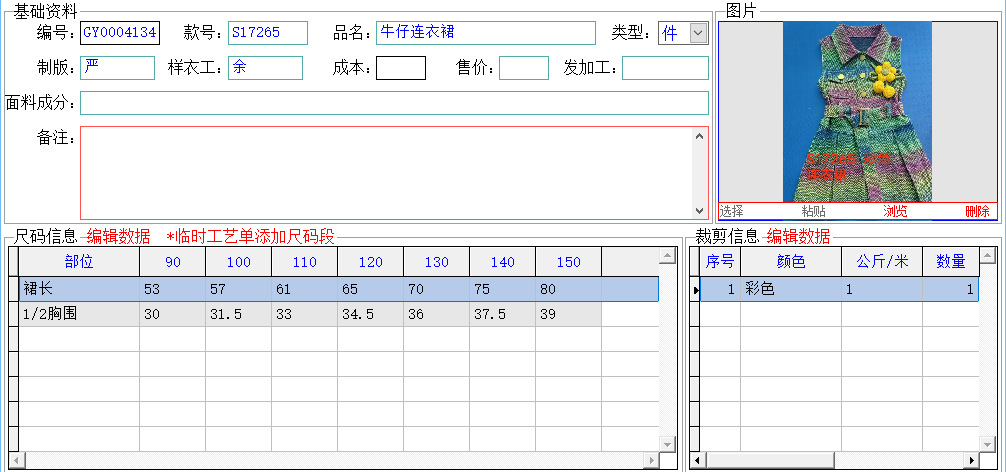This screenshot has height=472, width=1006.
Task: Click cutting table vertical scrollbar up arrow
Action: pyautogui.click(x=987, y=257)
